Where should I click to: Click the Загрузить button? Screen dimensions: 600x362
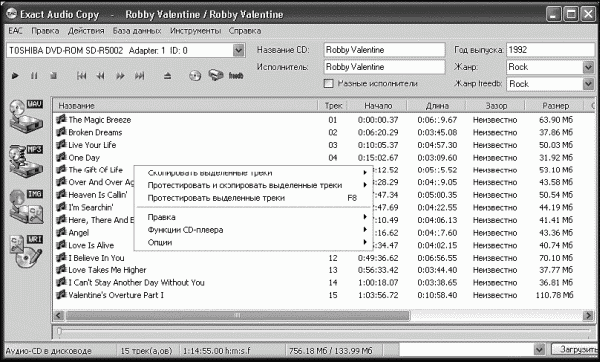[576, 349]
